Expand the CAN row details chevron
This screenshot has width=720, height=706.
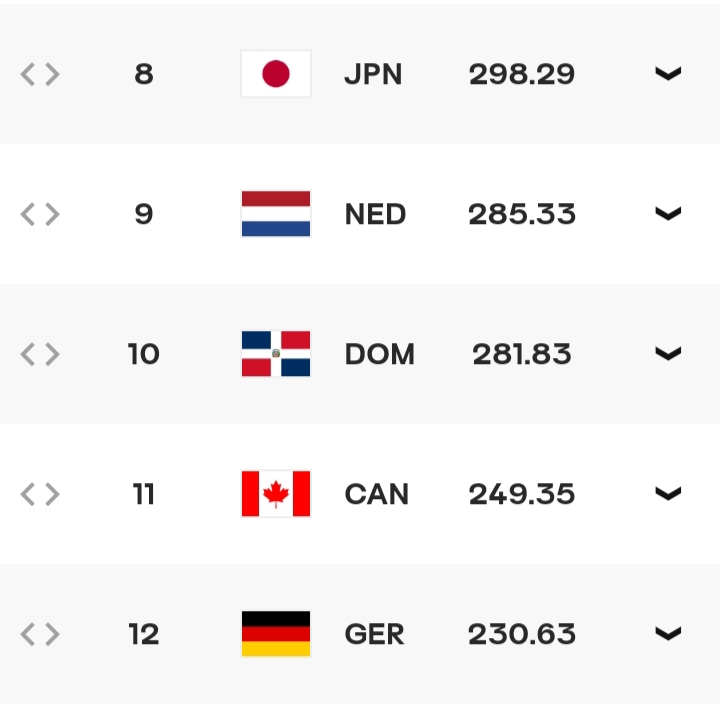(x=668, y=494)
